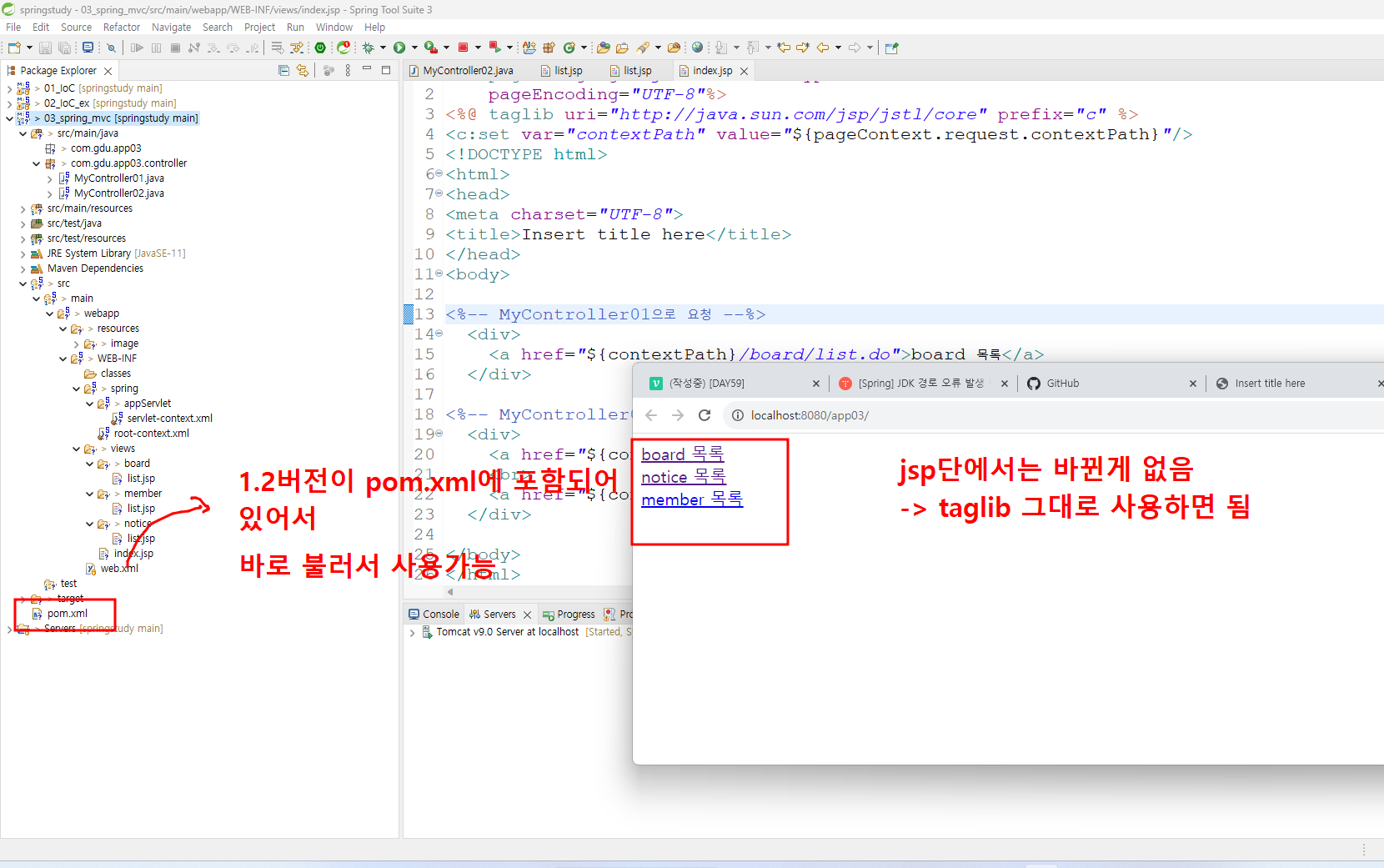
Task: Open the New file dropdown arrow
Action: [x=29, y=48]
